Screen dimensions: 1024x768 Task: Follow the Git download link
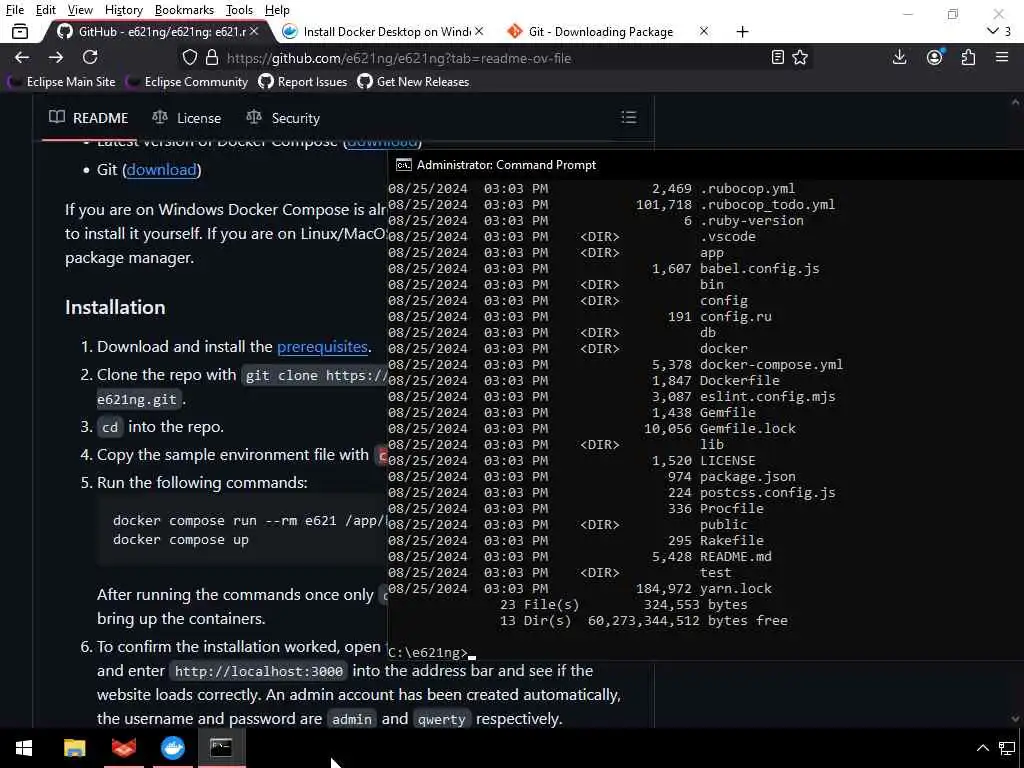pos(161,170)
